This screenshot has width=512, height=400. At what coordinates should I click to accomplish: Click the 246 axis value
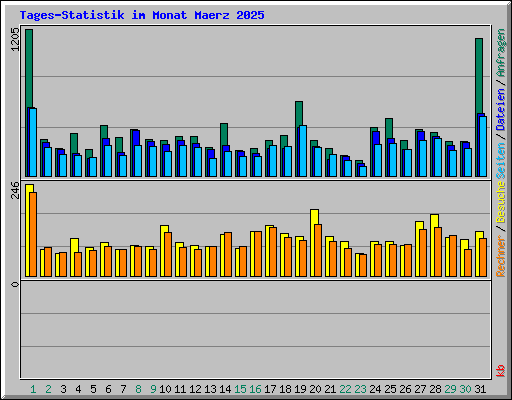click(x=15, y=190)
